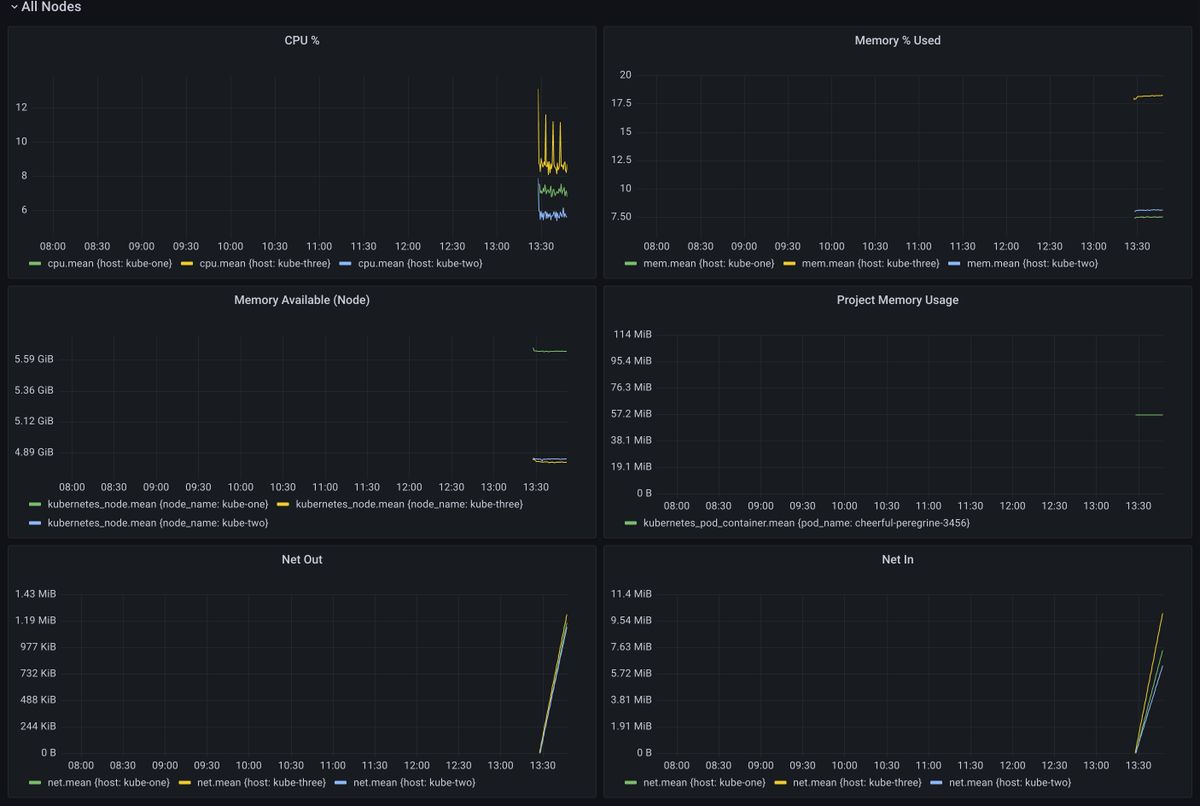Collapse the All Nodes row chevron
Viewport: 1200px width, 806px height.
pos(14,7)
